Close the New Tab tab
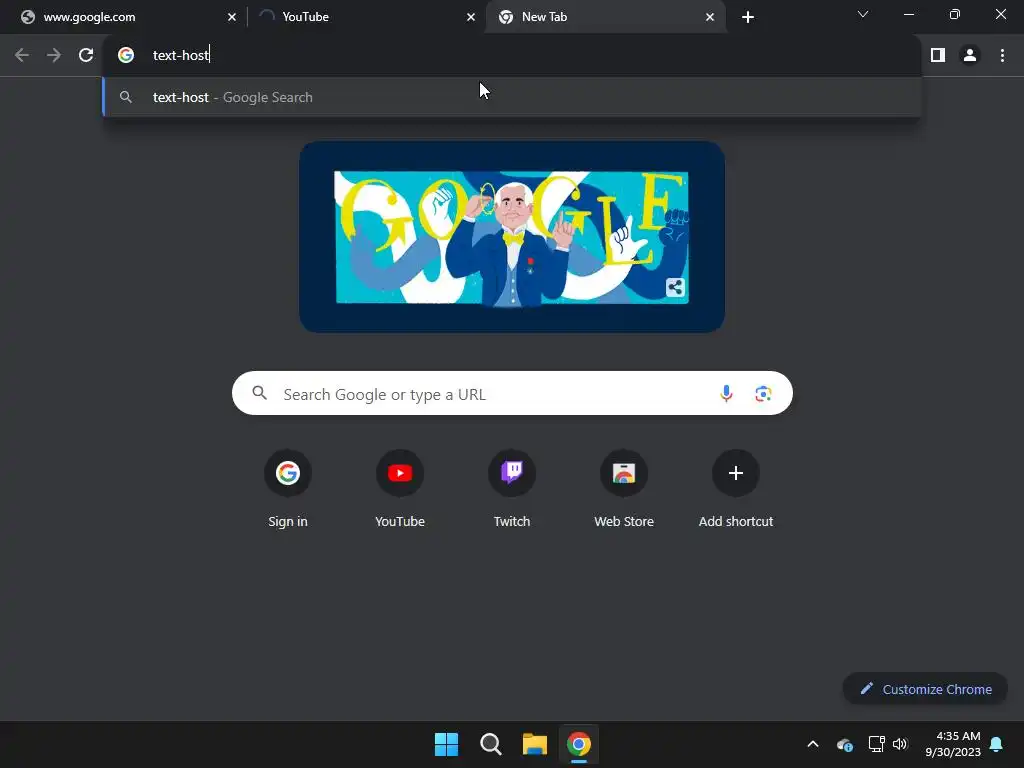 tap(710, 17)
